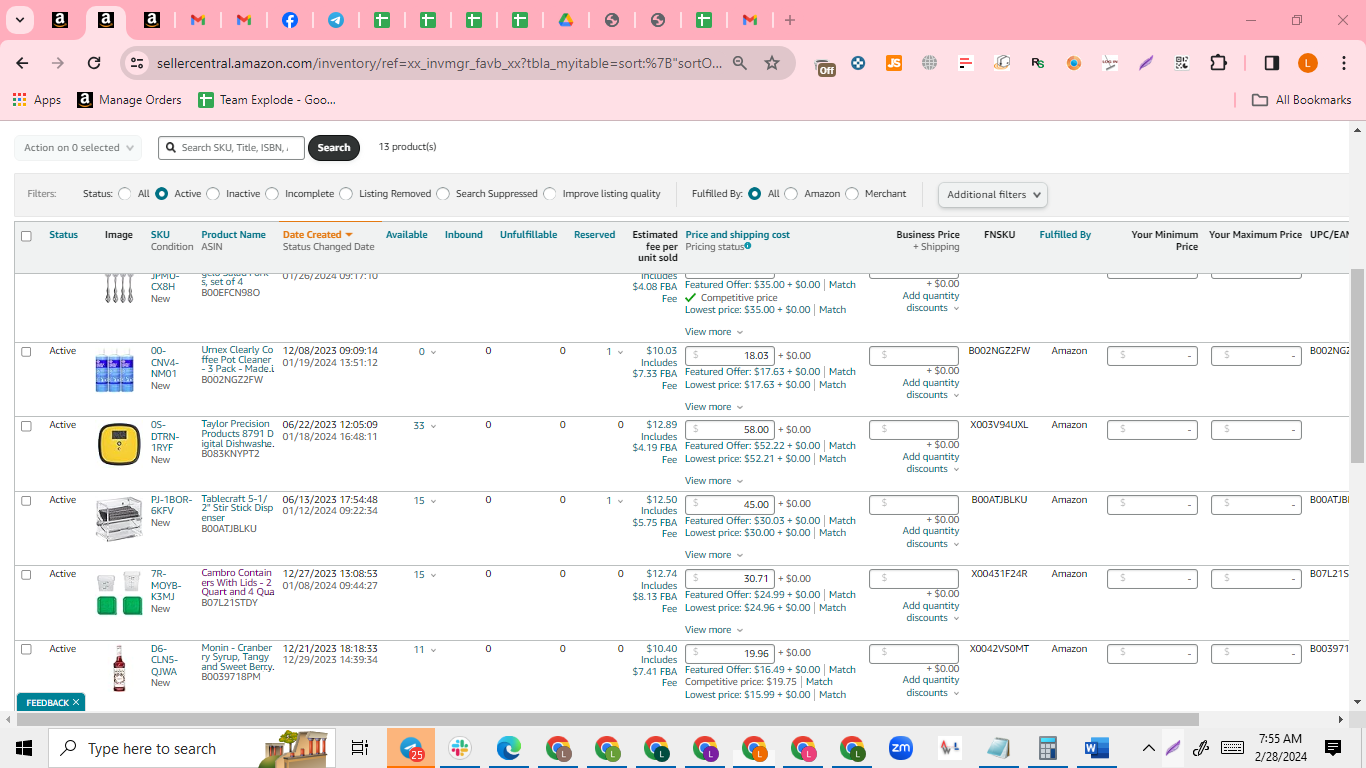Open the FEEDBACK tab
1366x768 pixels.
coord(50,703)
